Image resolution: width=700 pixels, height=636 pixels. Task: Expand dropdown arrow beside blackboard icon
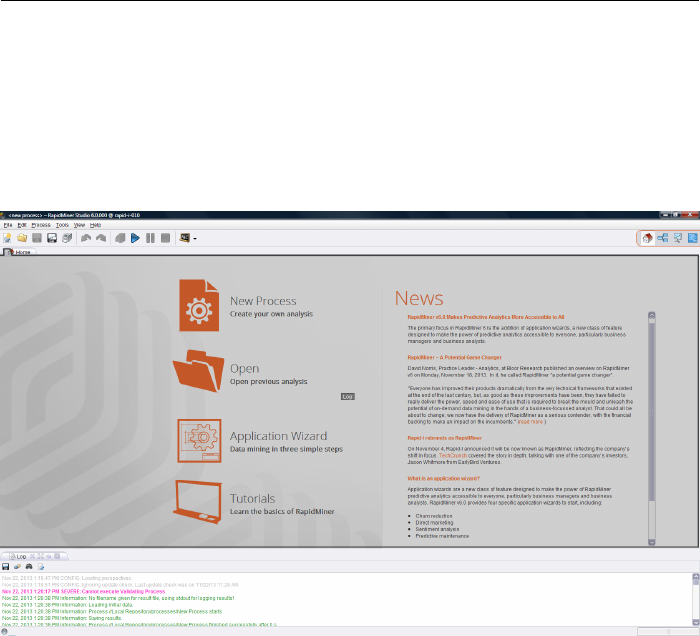pos(195,239)
